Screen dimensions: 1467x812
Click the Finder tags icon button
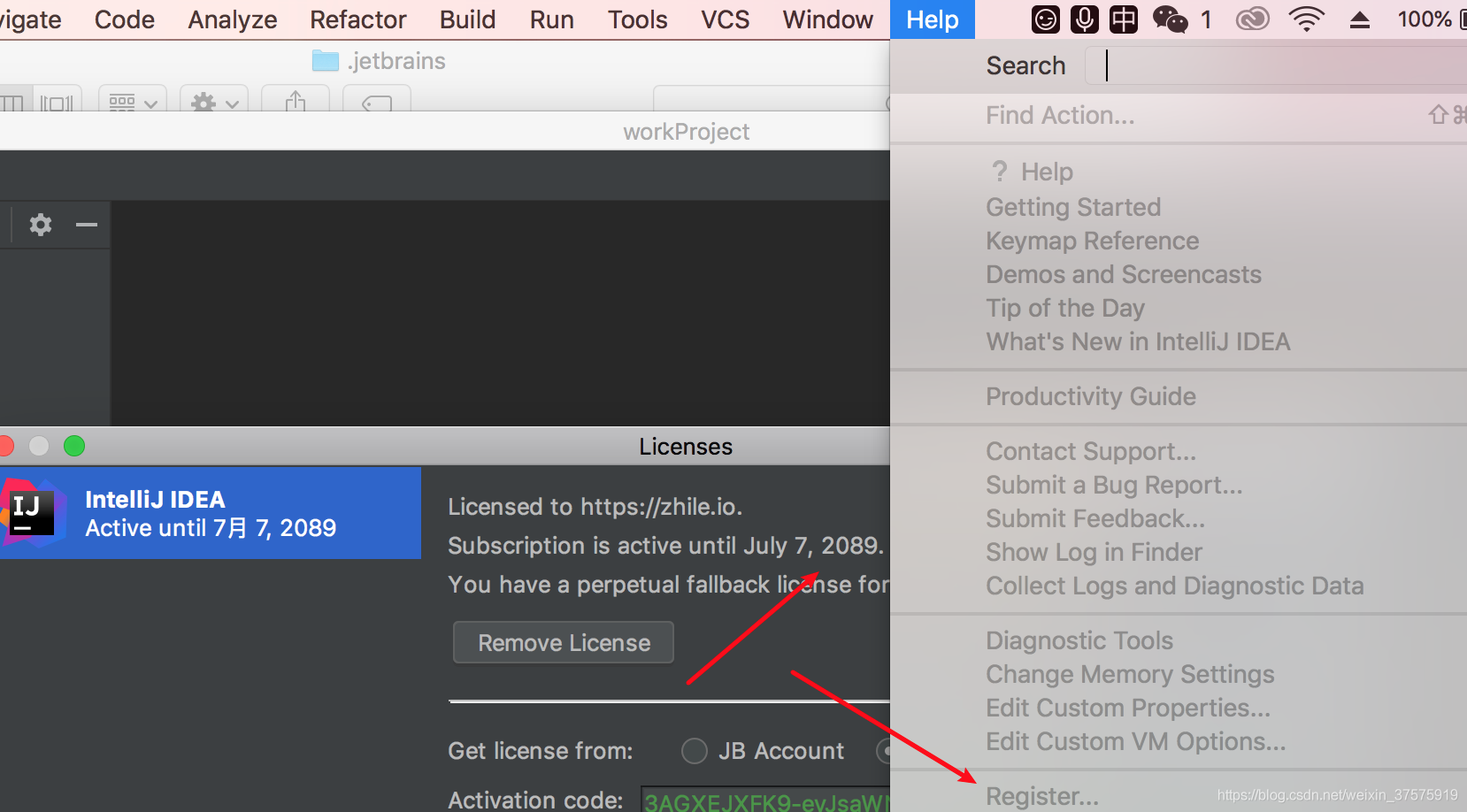click(x=377, y=103)
